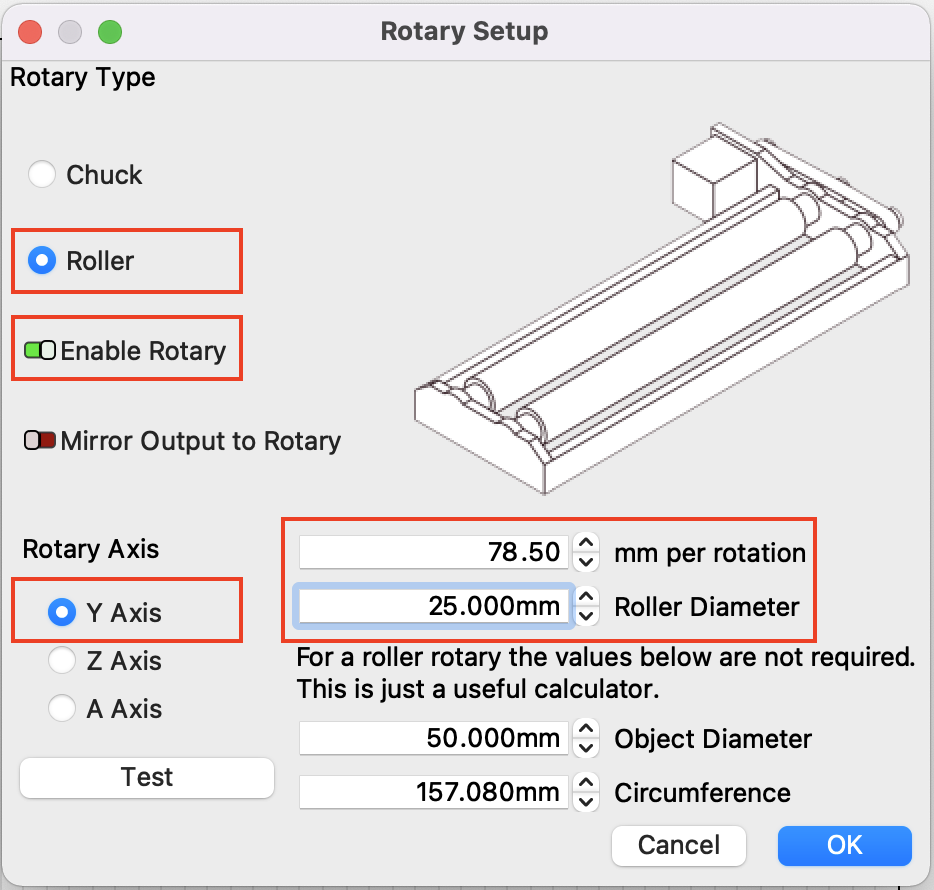The image size is (934, 890).
Task: Click the Roller Diameter input field
Action: click(434, 606)
